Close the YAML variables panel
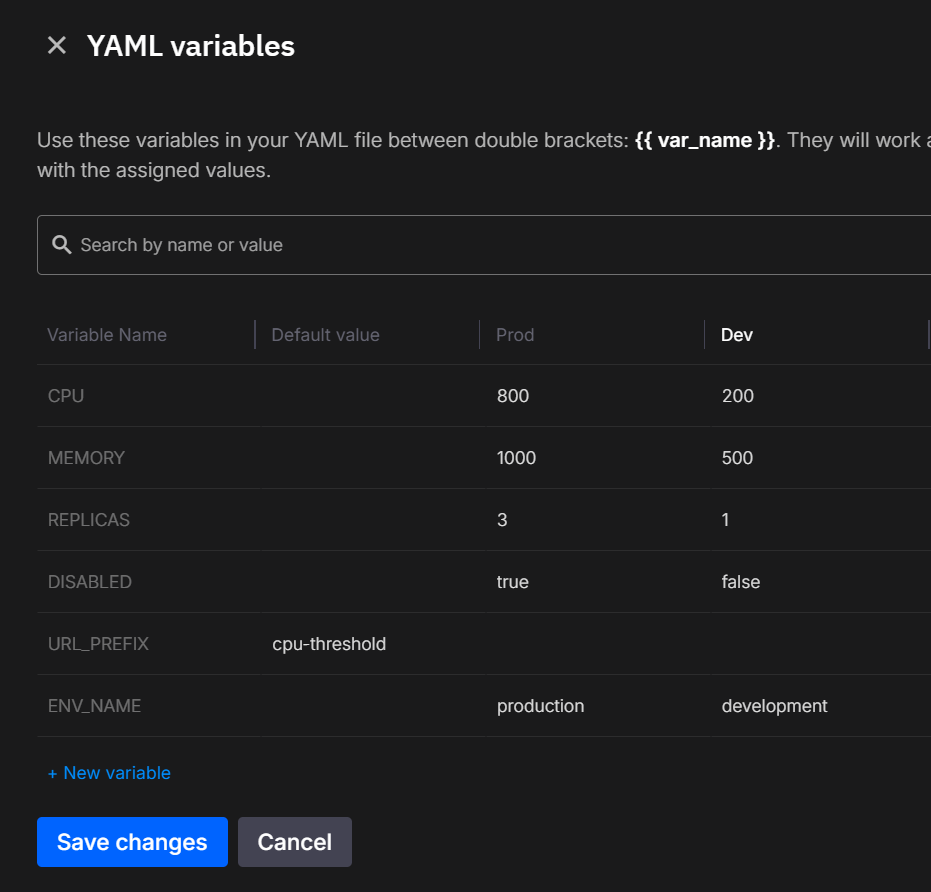The width and height of the screenshot is (931, 892). 57,46
